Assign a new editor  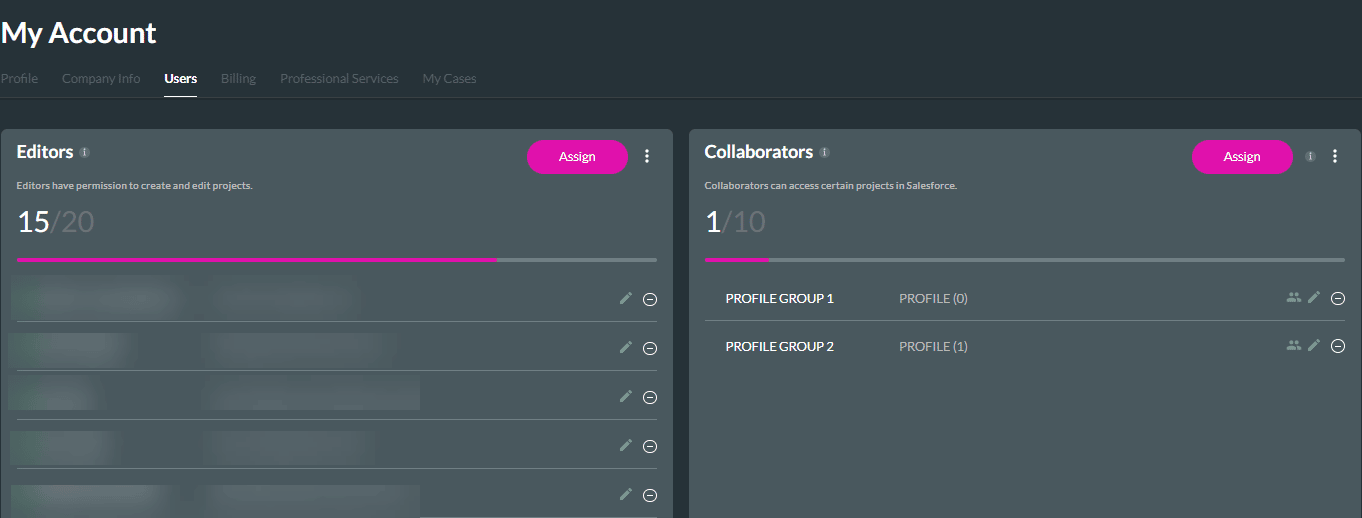[x=577, y=157]
